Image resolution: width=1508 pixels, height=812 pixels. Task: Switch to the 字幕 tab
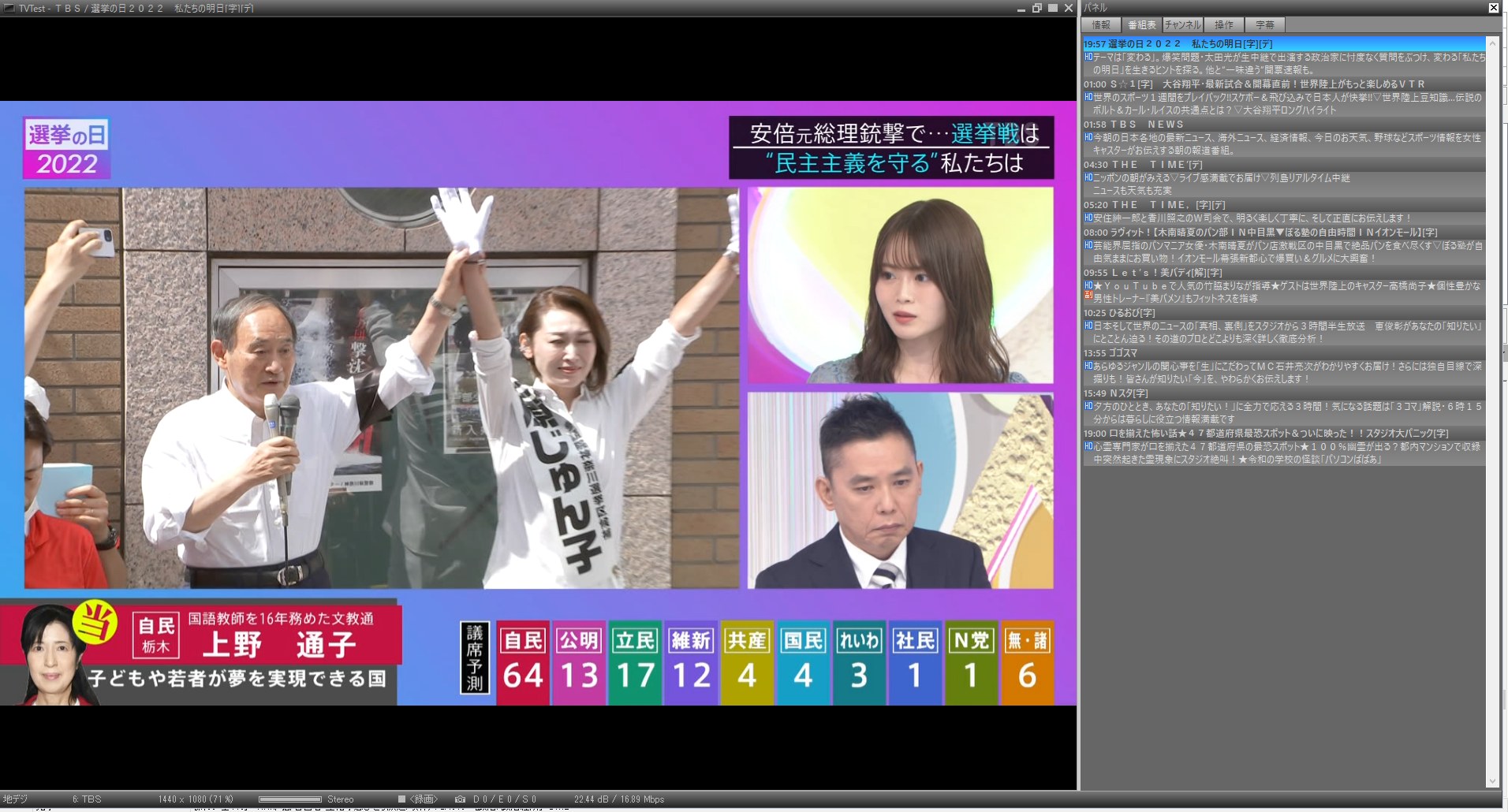[1265, 25]
